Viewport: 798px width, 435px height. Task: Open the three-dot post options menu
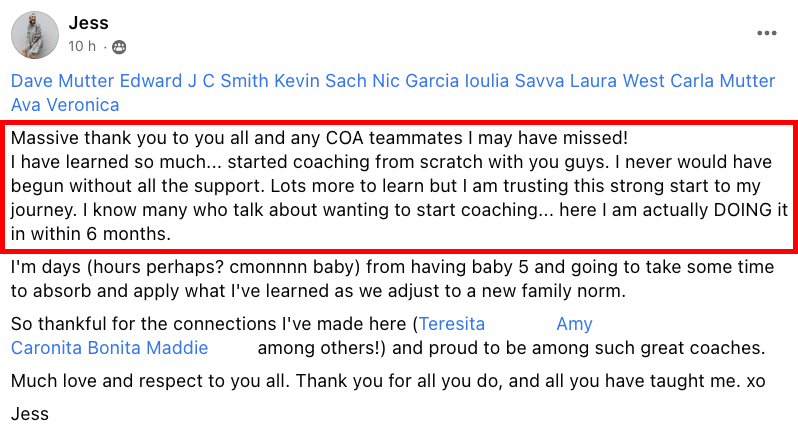pos(766,33)
